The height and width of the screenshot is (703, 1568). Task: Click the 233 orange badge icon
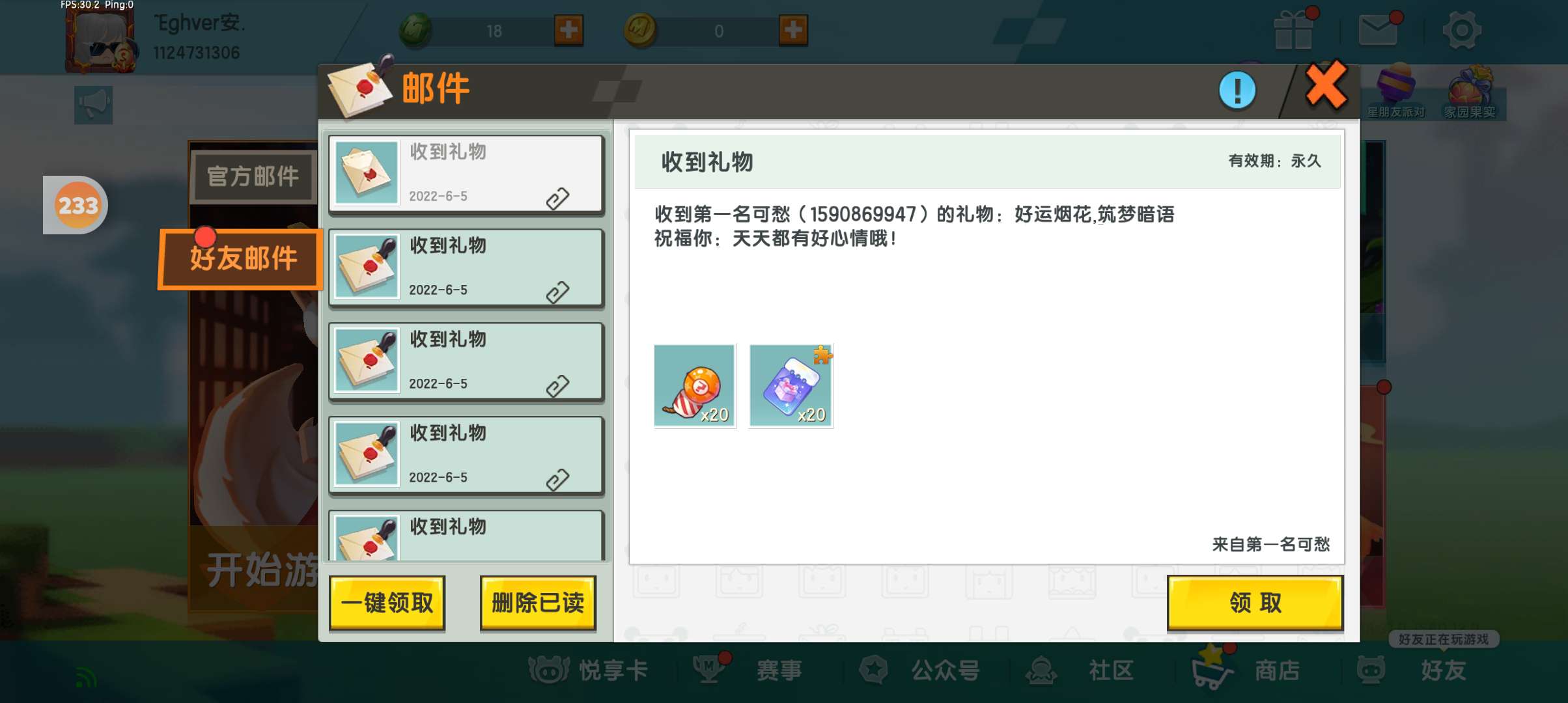point(78,206)
